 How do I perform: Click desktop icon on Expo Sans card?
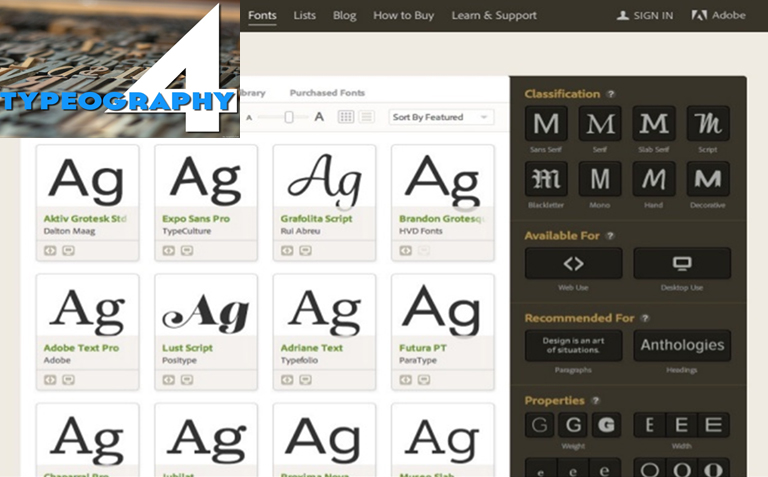(187, 251)
